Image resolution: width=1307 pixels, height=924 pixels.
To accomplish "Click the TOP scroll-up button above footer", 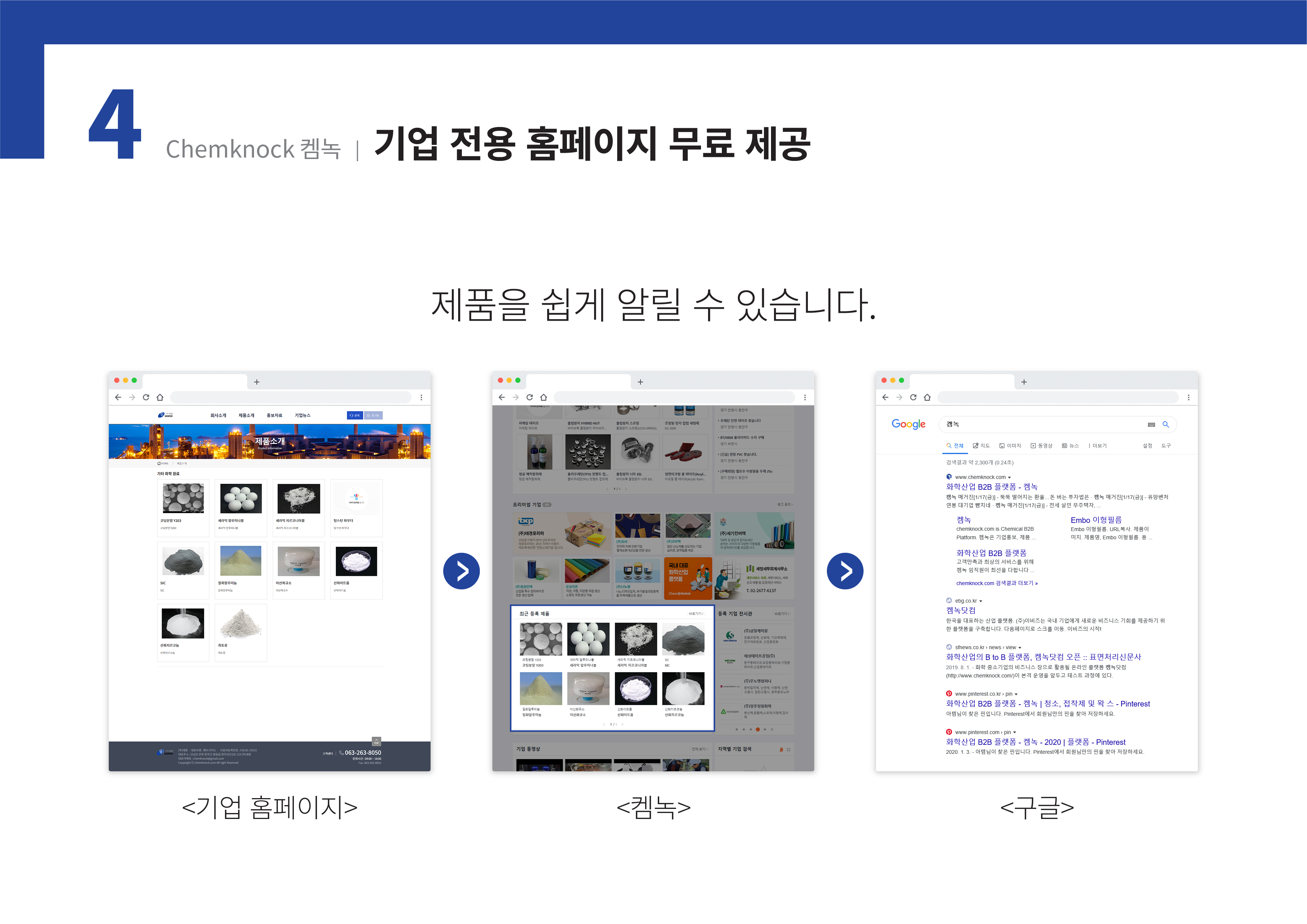I will tap(376, 741).
